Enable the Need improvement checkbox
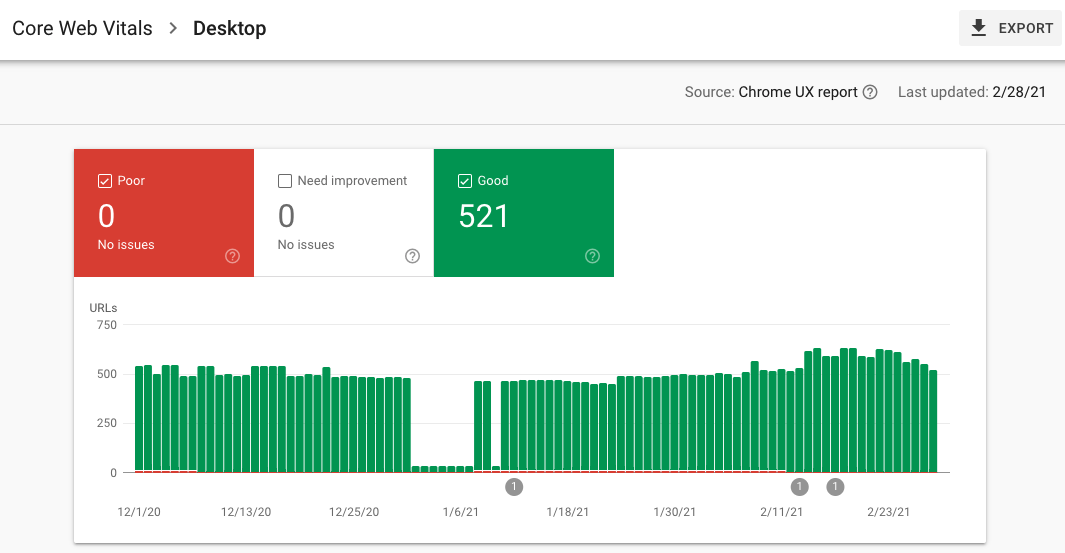1065x553 pixels. [284, 181]
